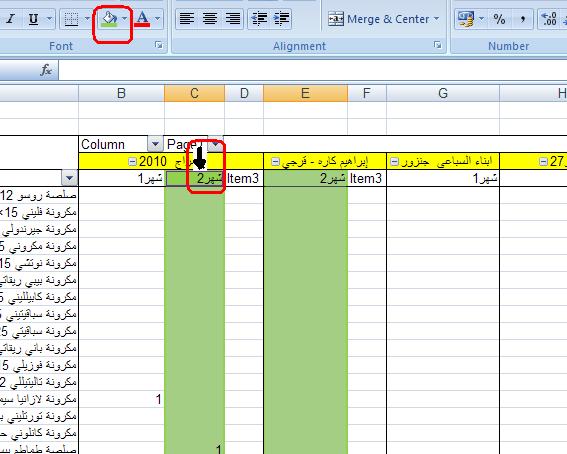Align text to the right
567x454 pixels.
coord(233,19)
